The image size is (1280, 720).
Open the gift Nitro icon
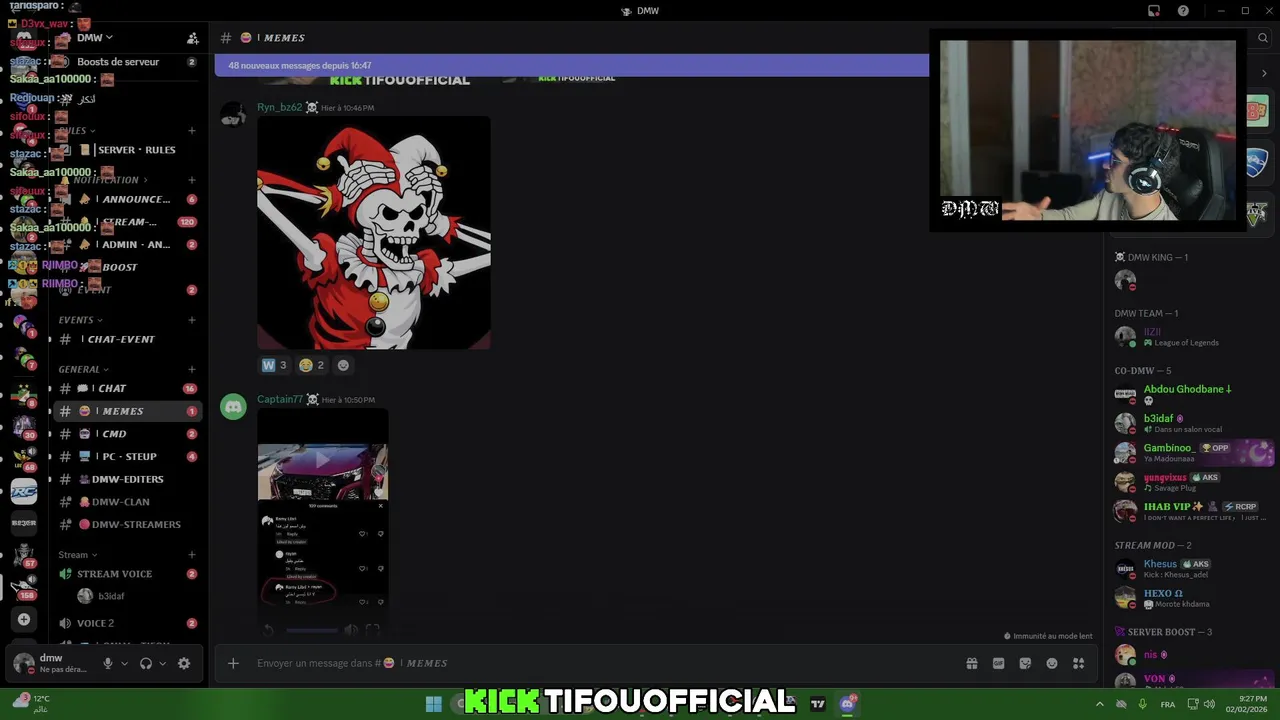tap(971, 663)
